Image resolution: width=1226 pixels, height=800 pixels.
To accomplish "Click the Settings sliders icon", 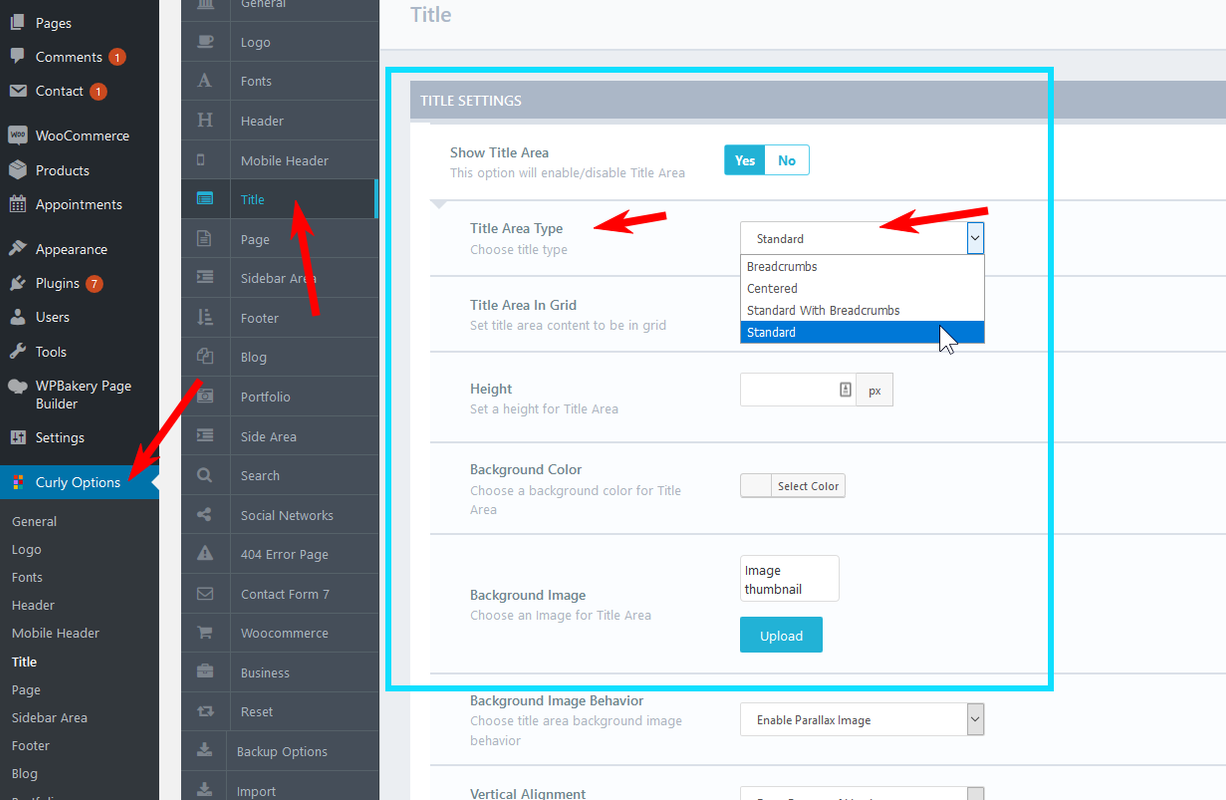I will (x=17, y=437).
